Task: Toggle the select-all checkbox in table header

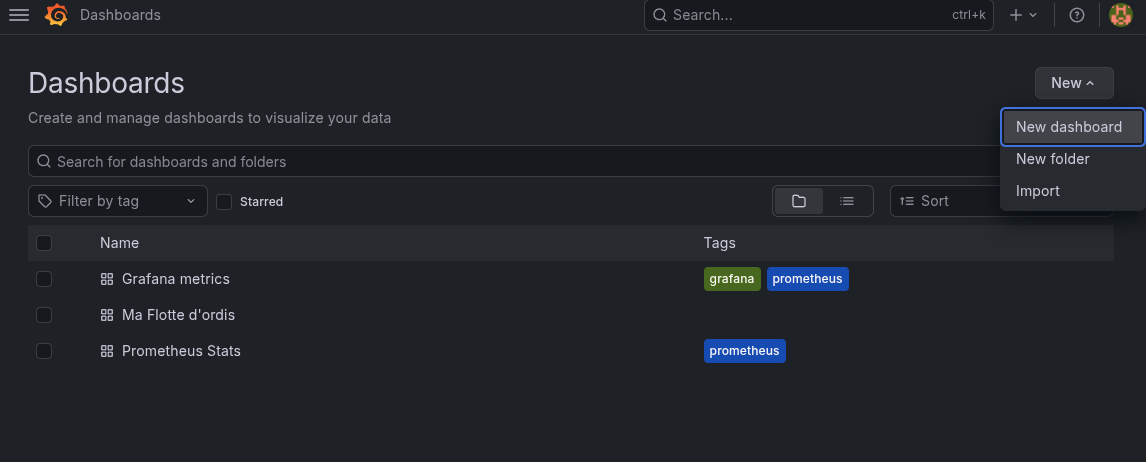Action: [x=44, y=243]
